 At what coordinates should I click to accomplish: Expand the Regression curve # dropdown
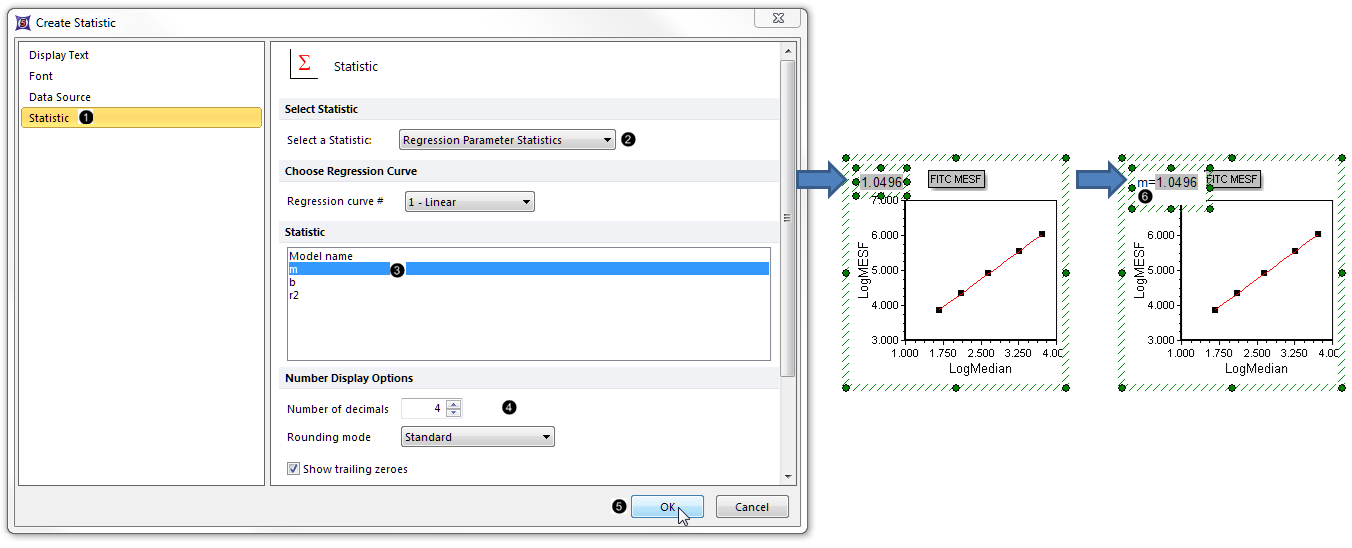coord(470,202)
